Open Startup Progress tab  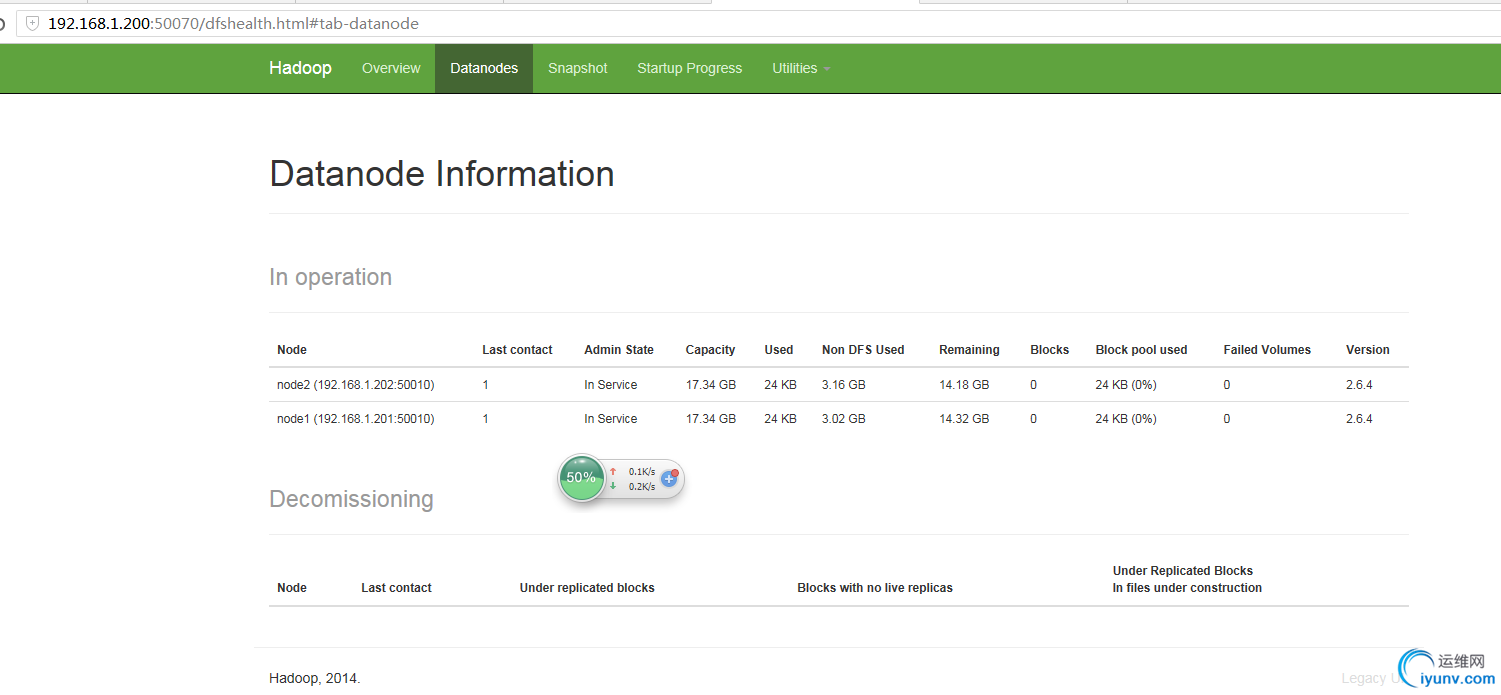(x=689, y=68)
